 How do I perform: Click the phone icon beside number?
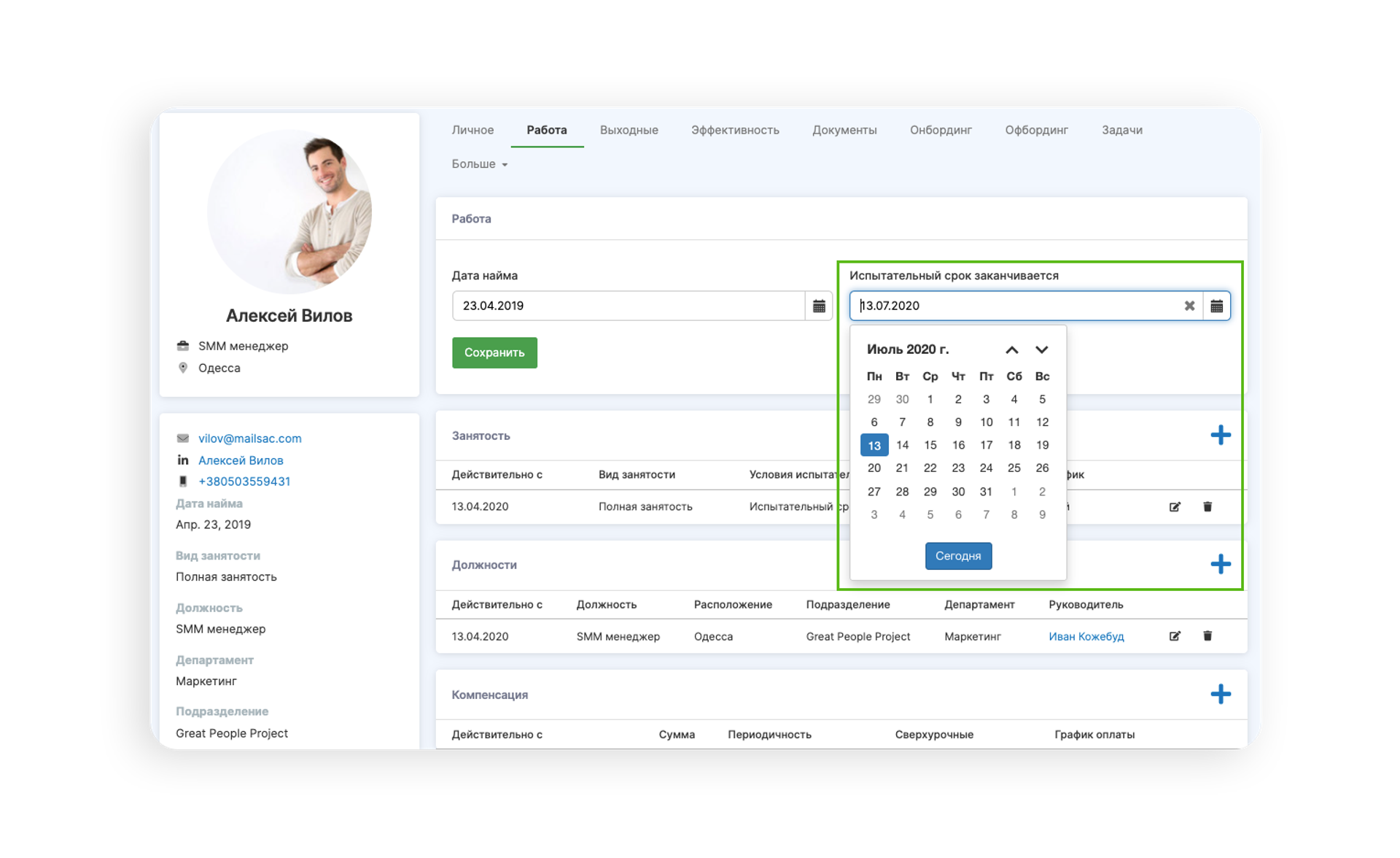coord(183,482)
